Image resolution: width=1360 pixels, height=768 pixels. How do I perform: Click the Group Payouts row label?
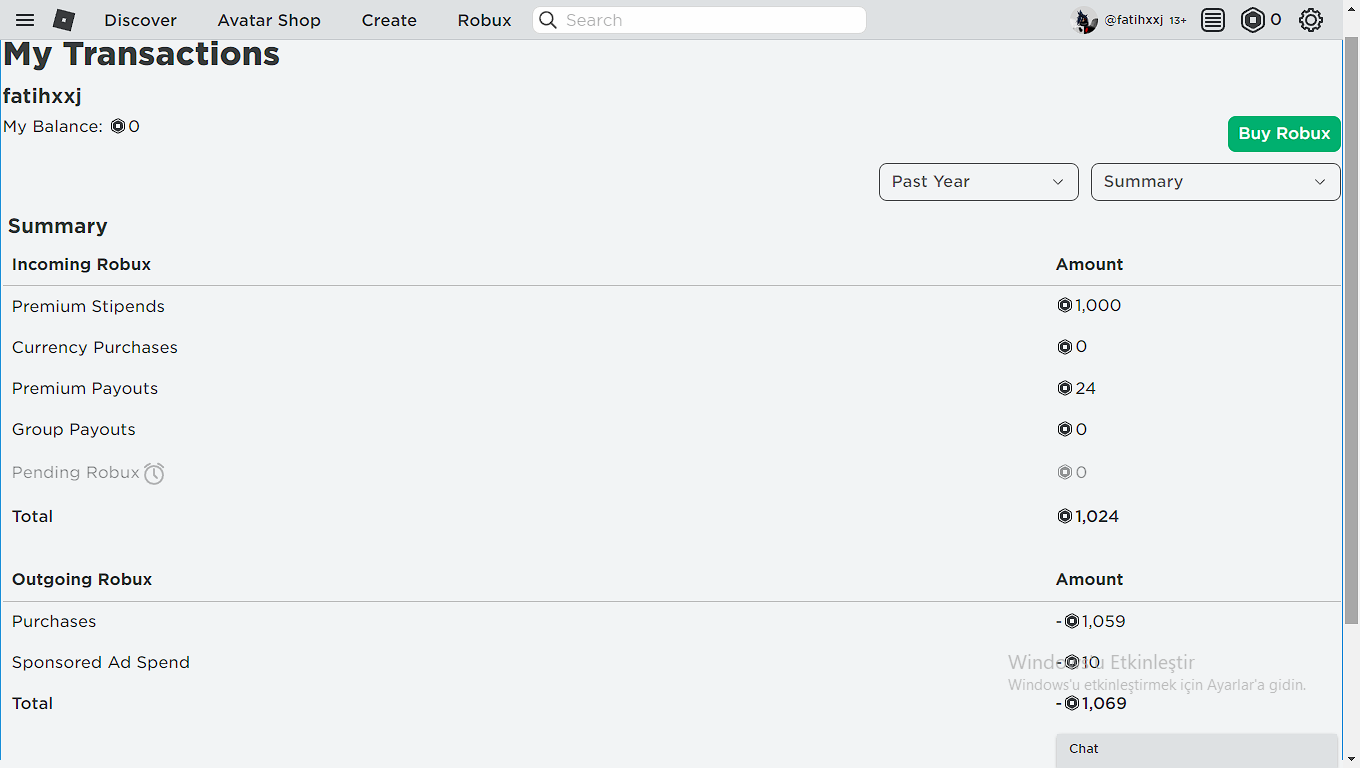(x=74, y=429)
